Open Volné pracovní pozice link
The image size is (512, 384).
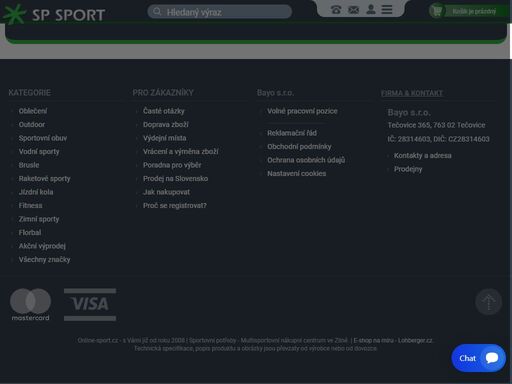coord(302,111)
